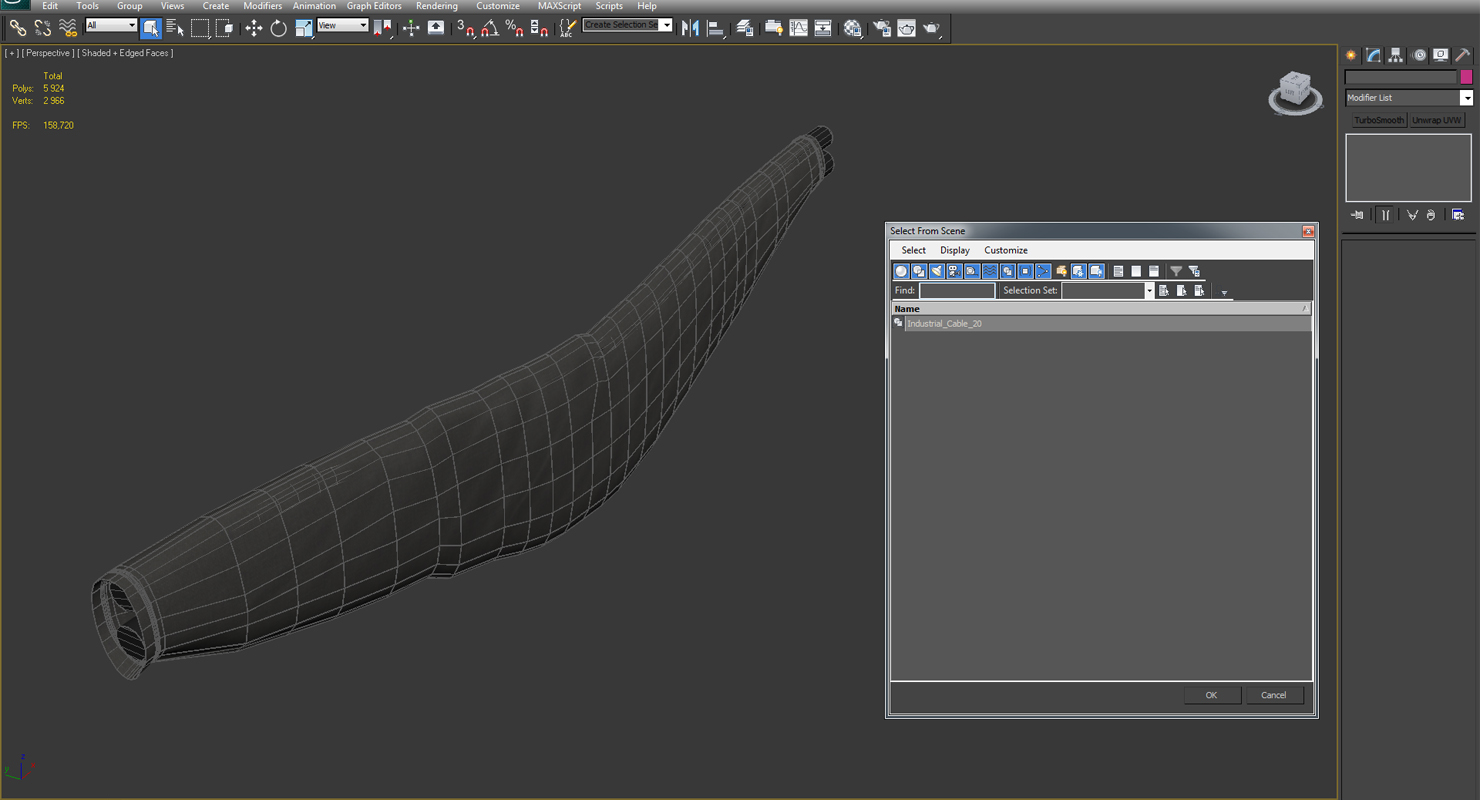The height and width of the screenshot is (800, 1480).
Task: Click the OK button in Select From Scene
Action: click(x=1211, y=695)
